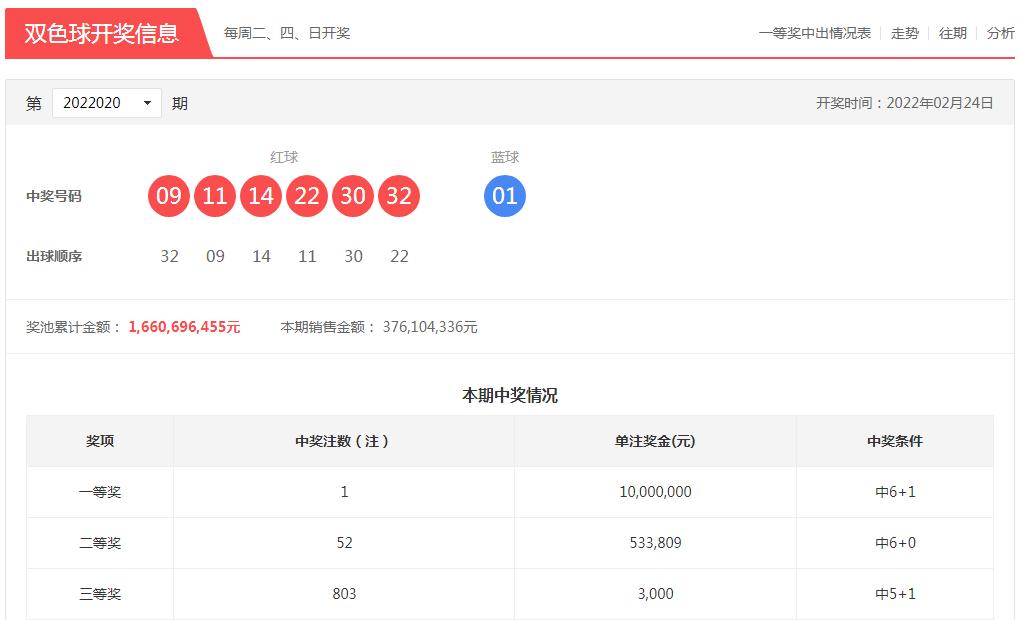
Task: Click the 本期中奖情况 table title
Action: click(x=510, y=395)
